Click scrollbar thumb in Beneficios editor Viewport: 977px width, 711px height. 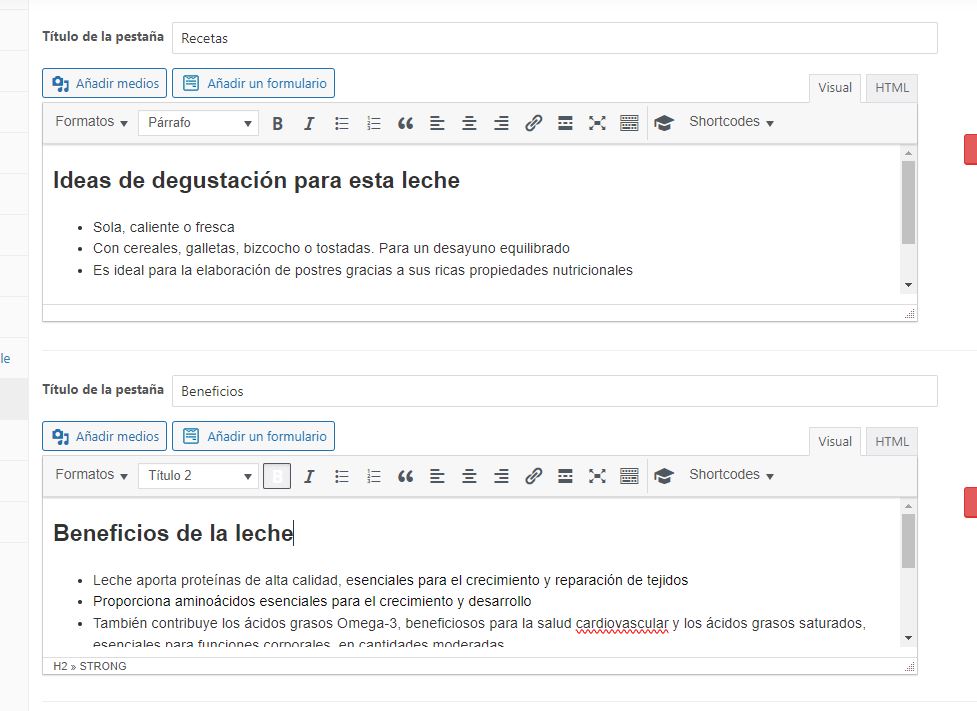tap(908, 541)
